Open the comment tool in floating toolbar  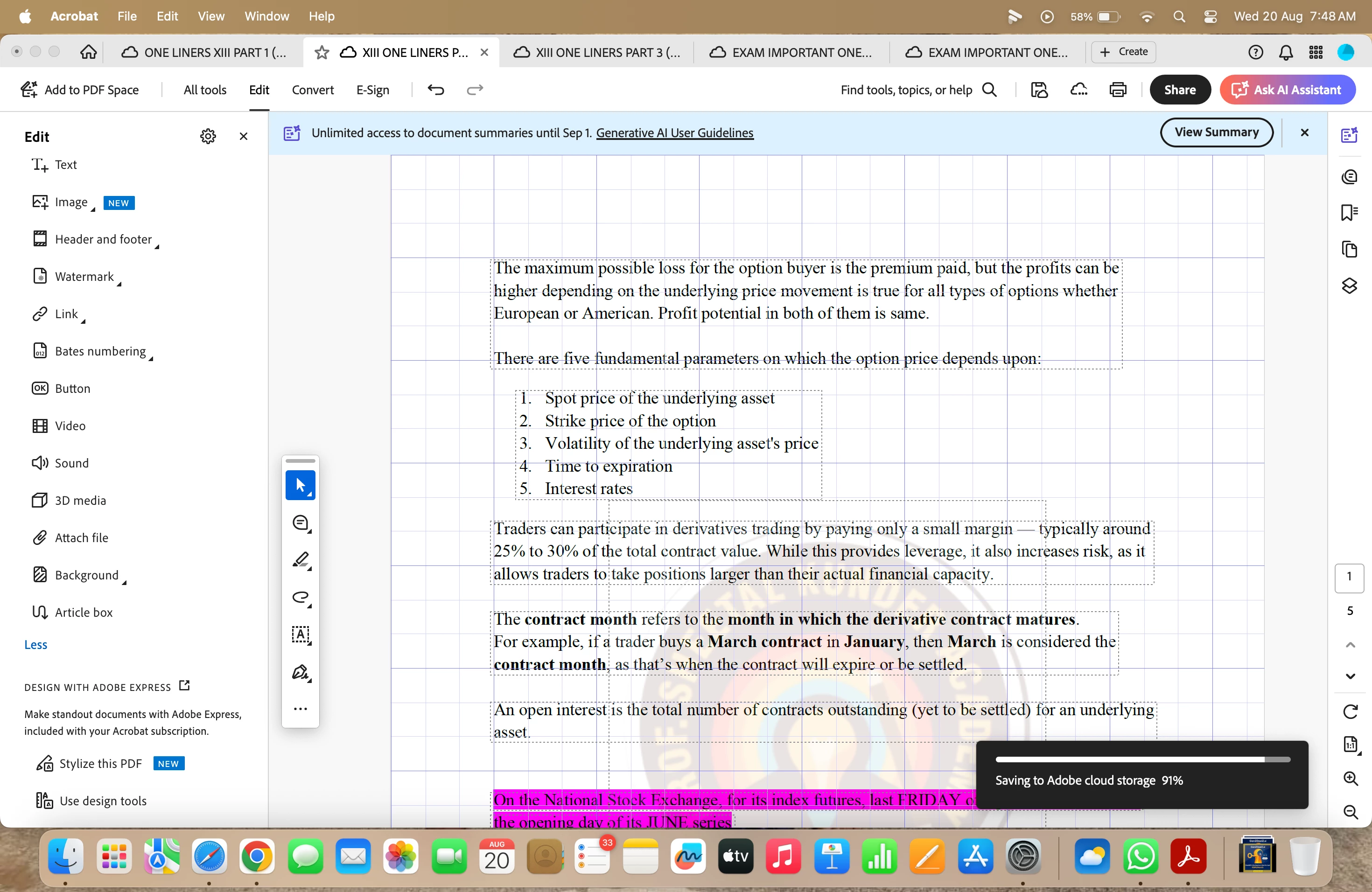coord(301,523)
